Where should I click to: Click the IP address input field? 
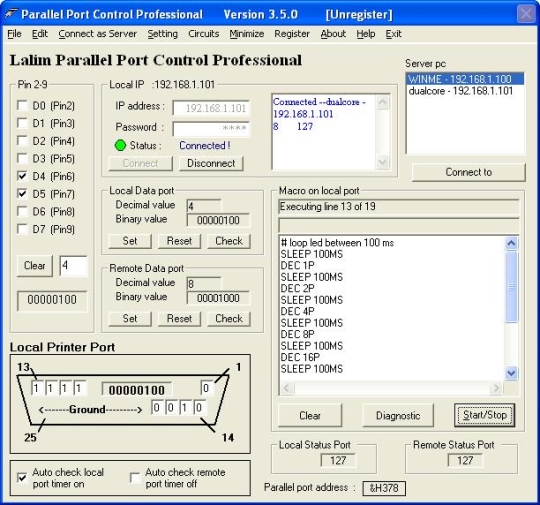(211, 108)
